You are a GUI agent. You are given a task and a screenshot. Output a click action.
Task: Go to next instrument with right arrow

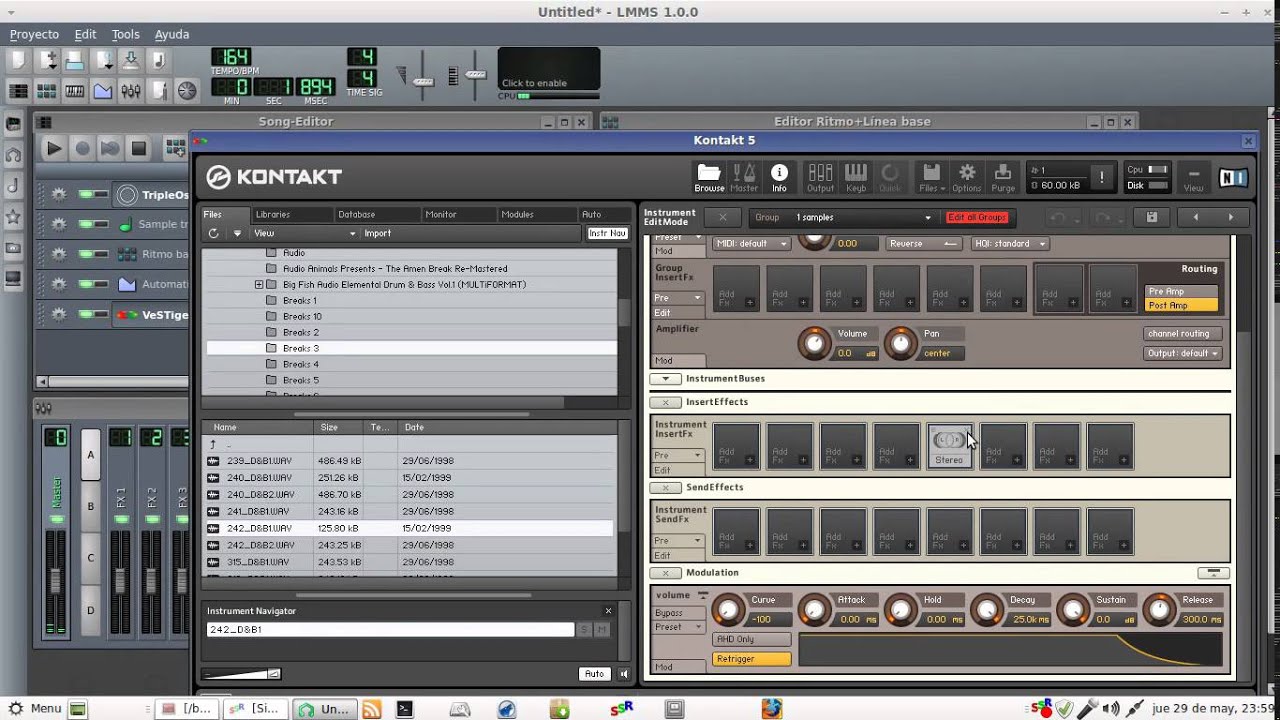[x=1230, y=217]
